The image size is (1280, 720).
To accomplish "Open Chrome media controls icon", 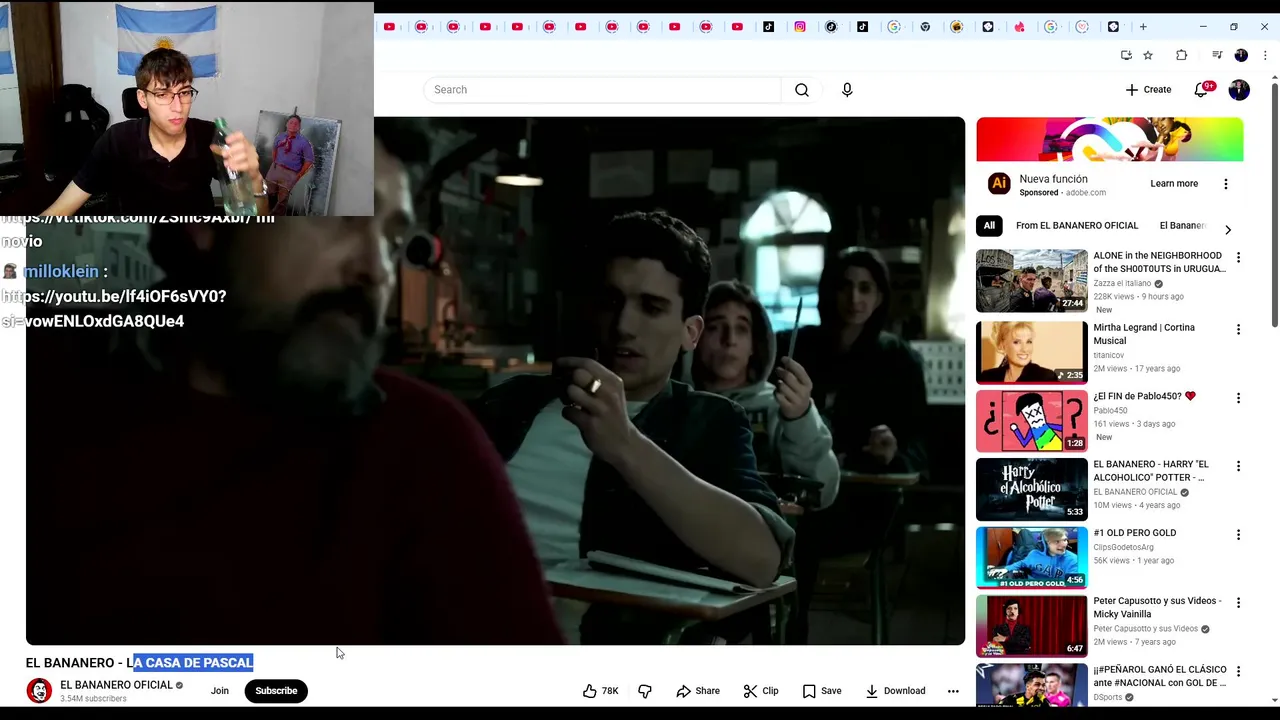I will pos(1217,55).
